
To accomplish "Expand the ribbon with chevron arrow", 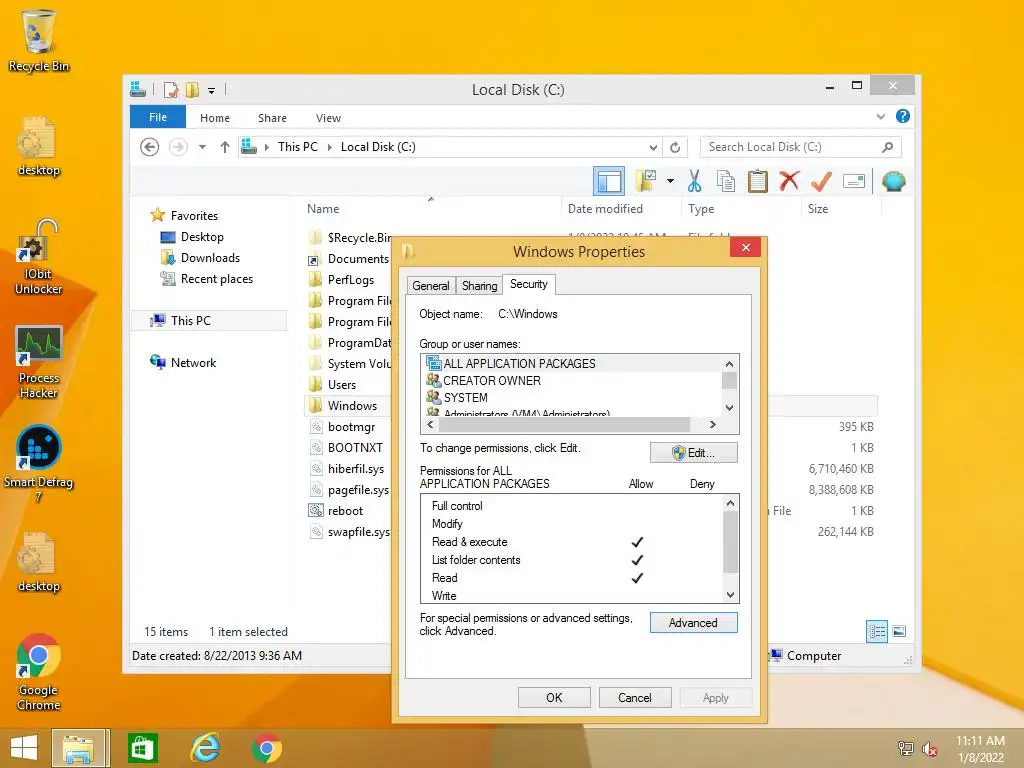I will point(880,116).
